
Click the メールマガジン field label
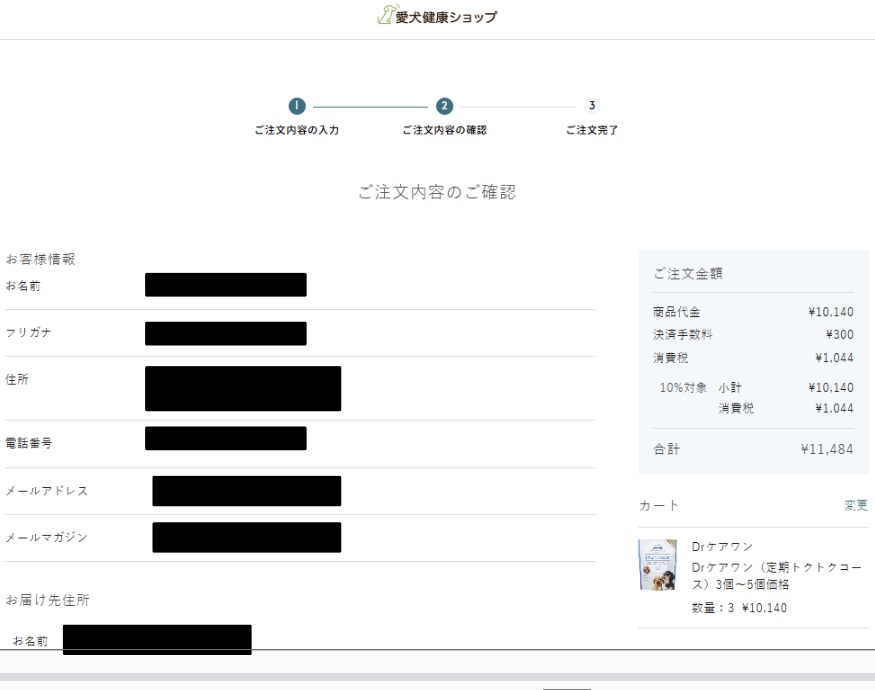tap(47, 537)
